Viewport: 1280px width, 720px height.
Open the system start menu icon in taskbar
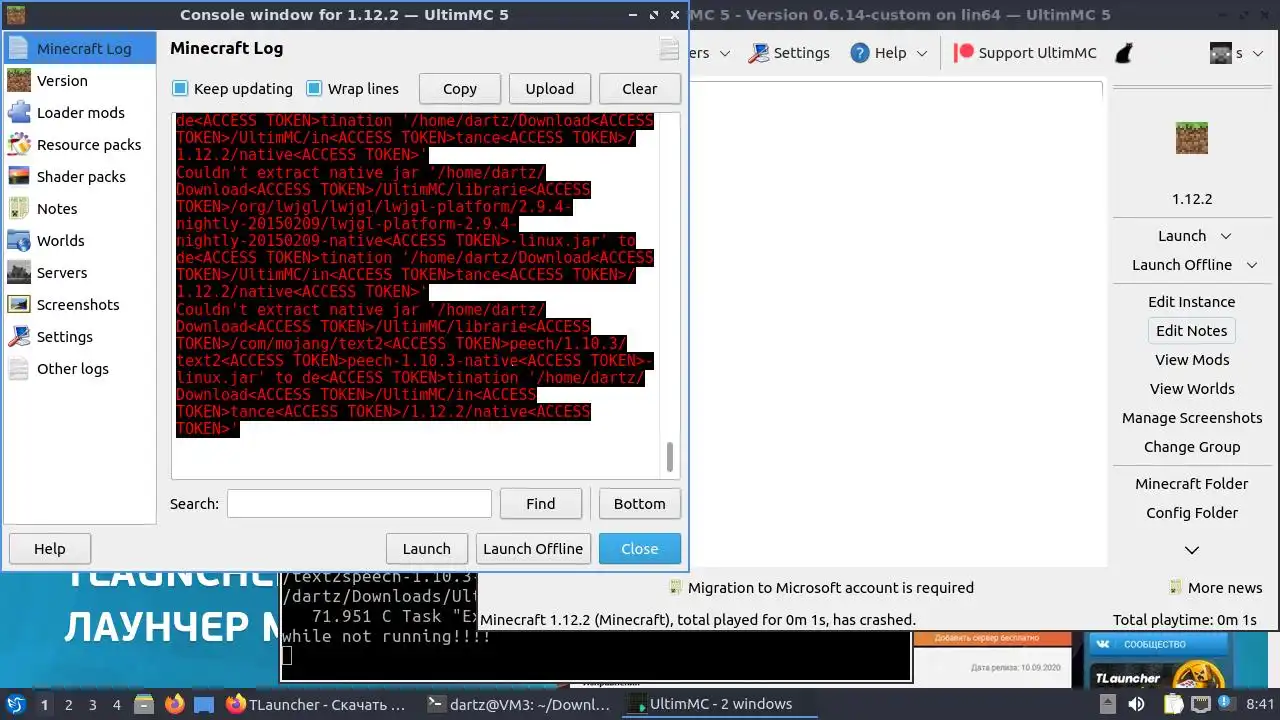(x=15, y=704)
